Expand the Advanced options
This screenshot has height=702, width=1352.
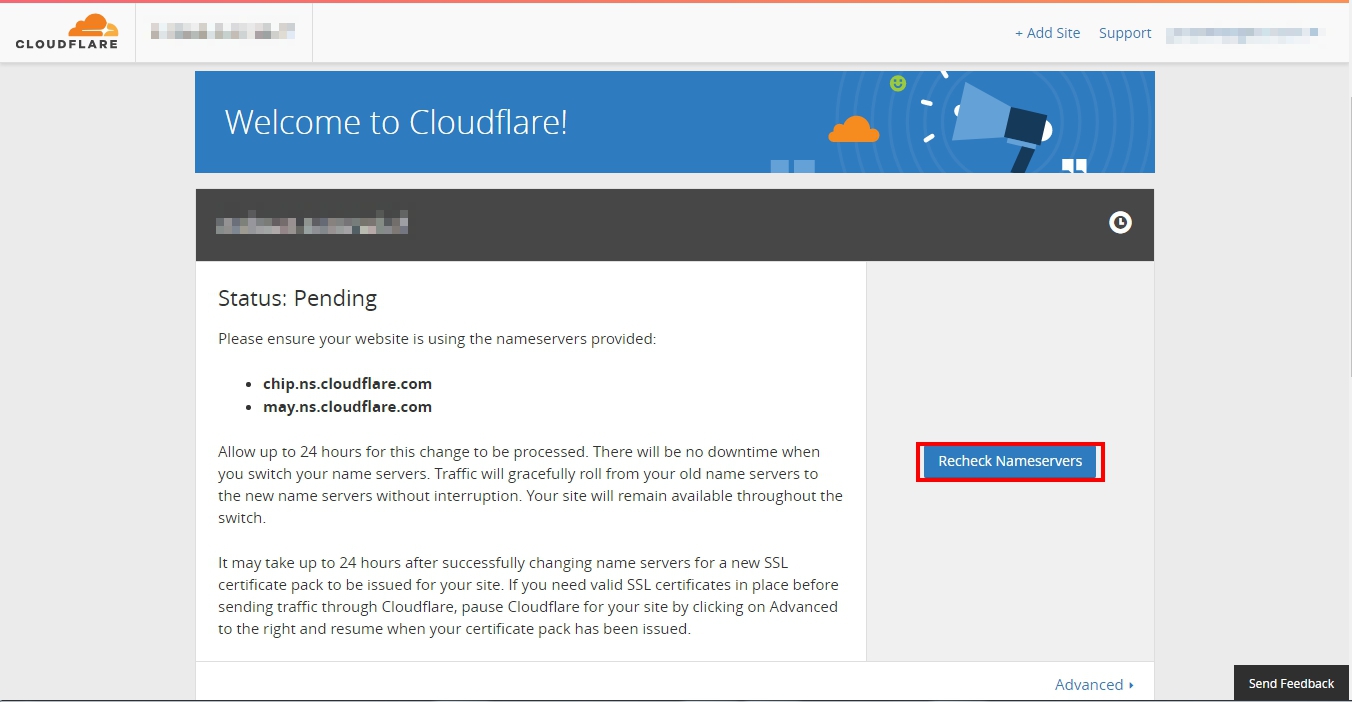pos(1090,684)
